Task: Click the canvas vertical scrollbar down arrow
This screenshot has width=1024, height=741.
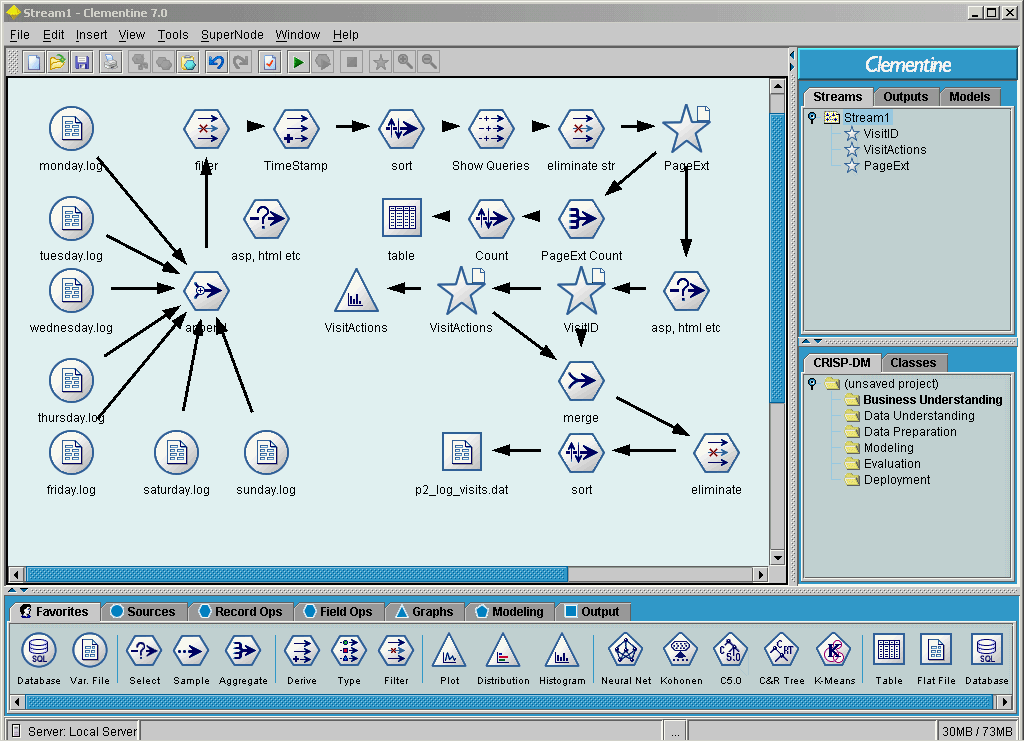Action: [x=777, y=558]
